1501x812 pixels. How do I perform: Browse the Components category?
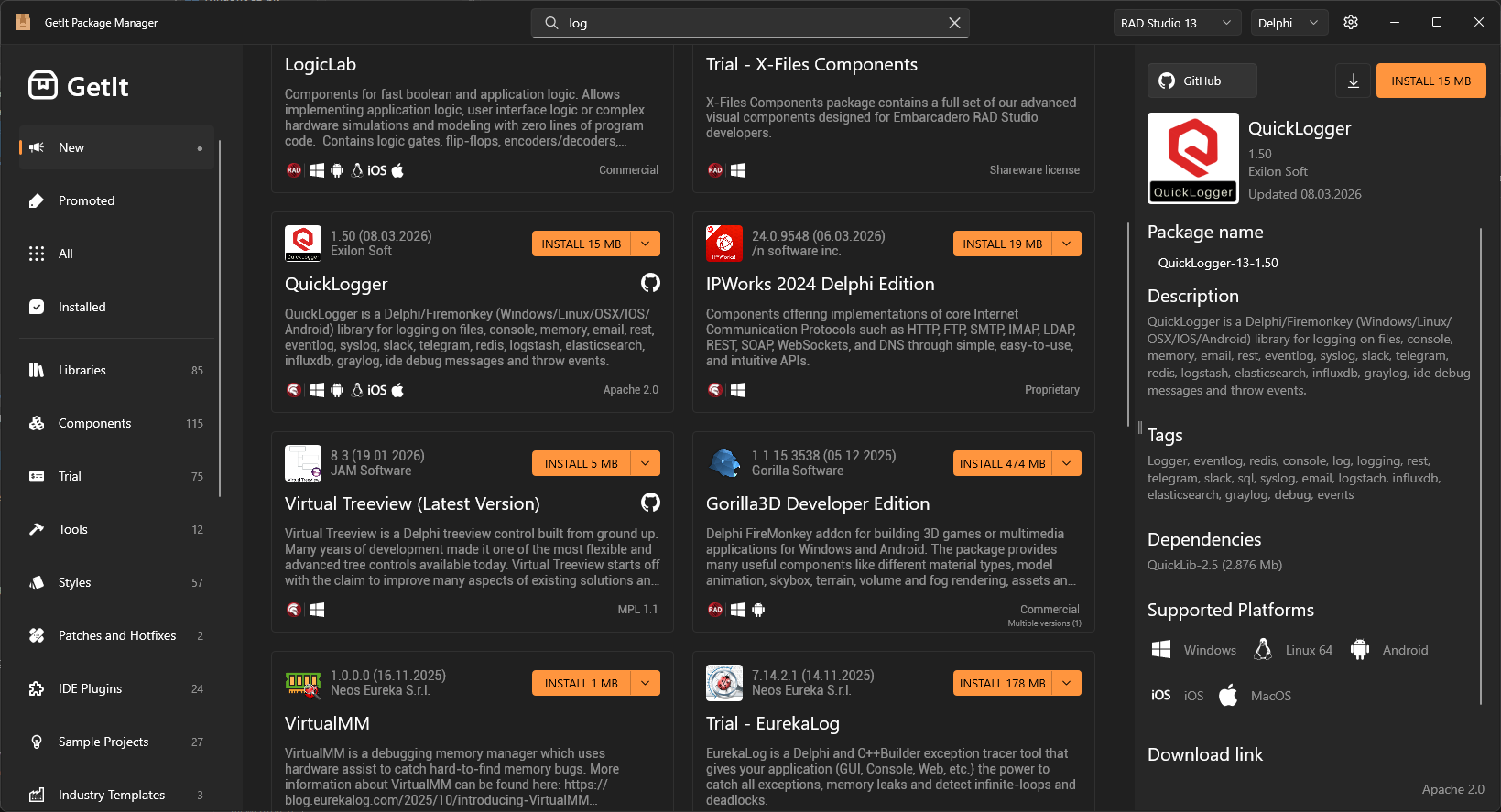(116, 423)
